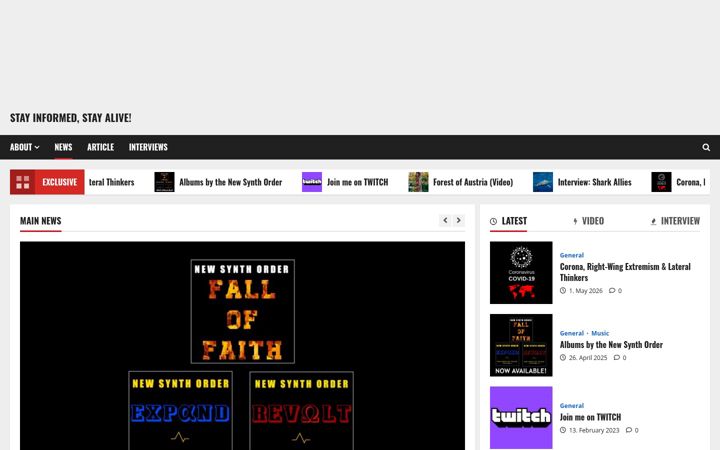The width and height of the screenshot is (720, 450).
Task: Go to next Main News slide
Action: pos(458,221)
